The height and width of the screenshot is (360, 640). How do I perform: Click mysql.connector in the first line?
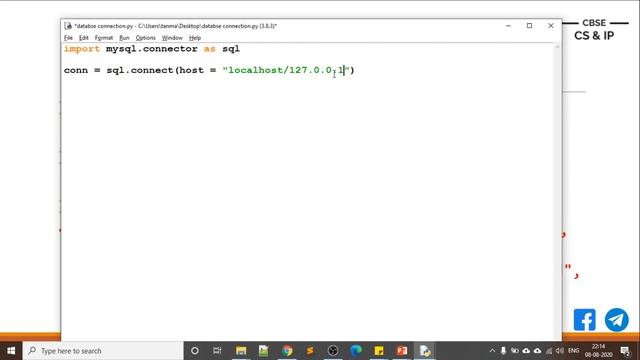pyautogui.click(x=152, y=49)
